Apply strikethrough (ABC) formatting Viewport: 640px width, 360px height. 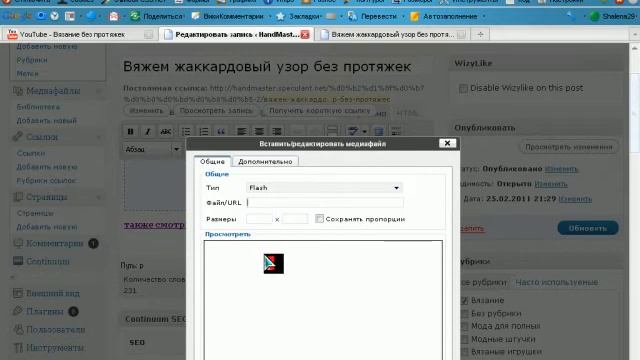[x=165, y=131]
